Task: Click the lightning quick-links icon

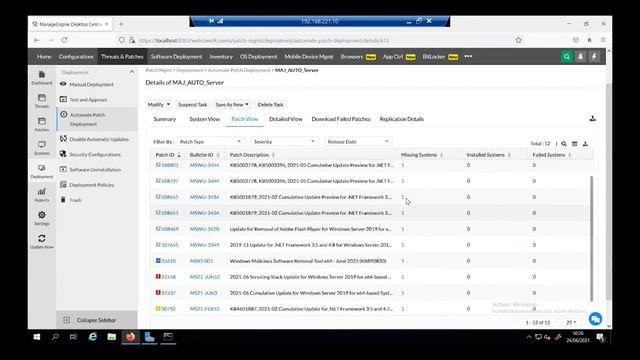Action: pos(594,57)
